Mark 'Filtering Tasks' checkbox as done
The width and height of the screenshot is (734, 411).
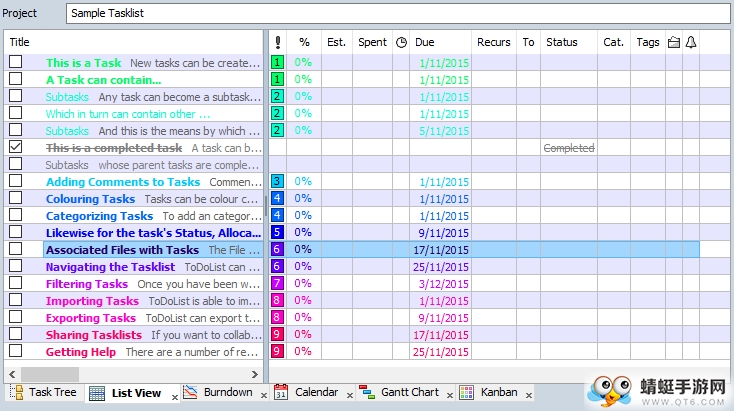tap(15, 283)
